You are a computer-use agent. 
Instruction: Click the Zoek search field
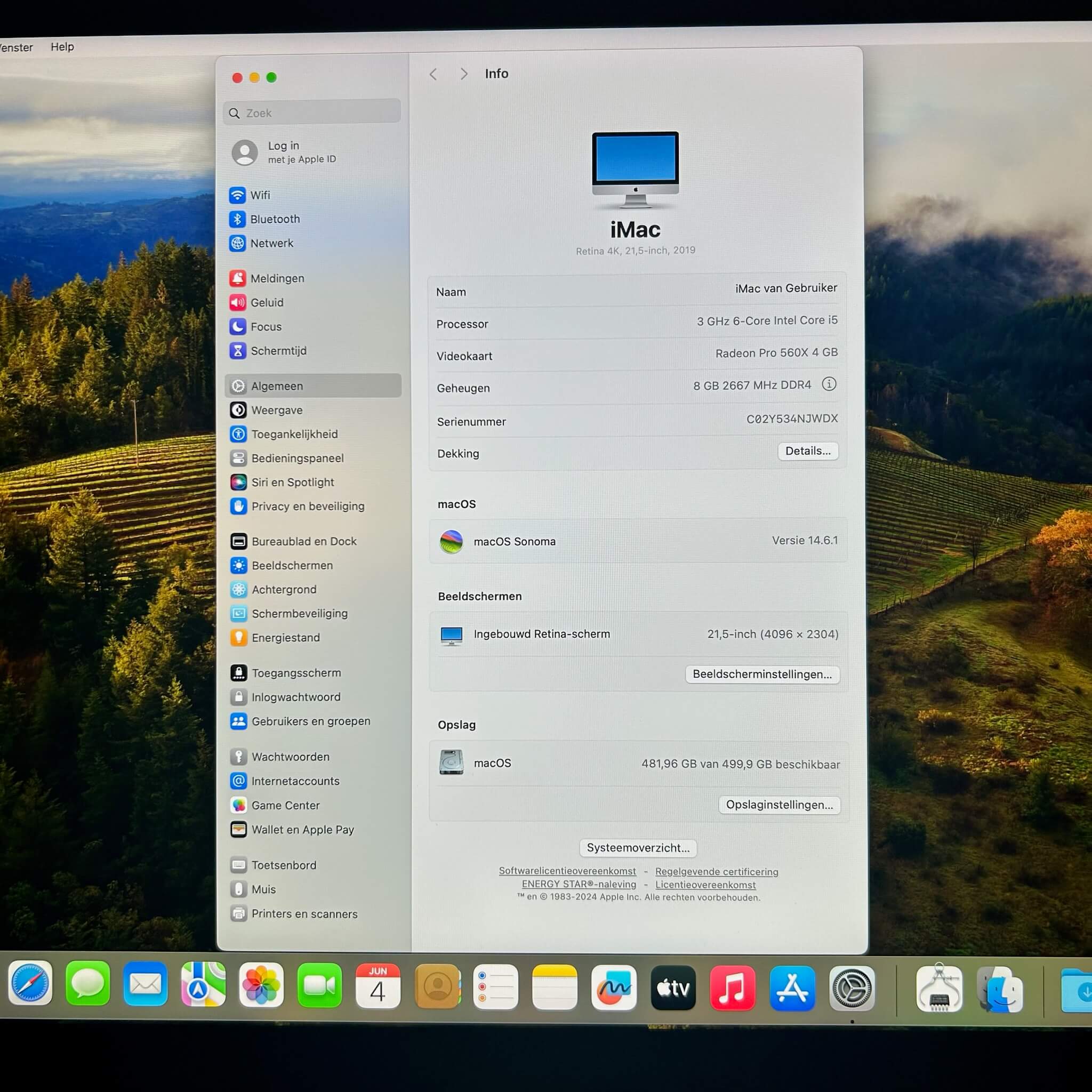pyautogui.click(x=312, y=113)
